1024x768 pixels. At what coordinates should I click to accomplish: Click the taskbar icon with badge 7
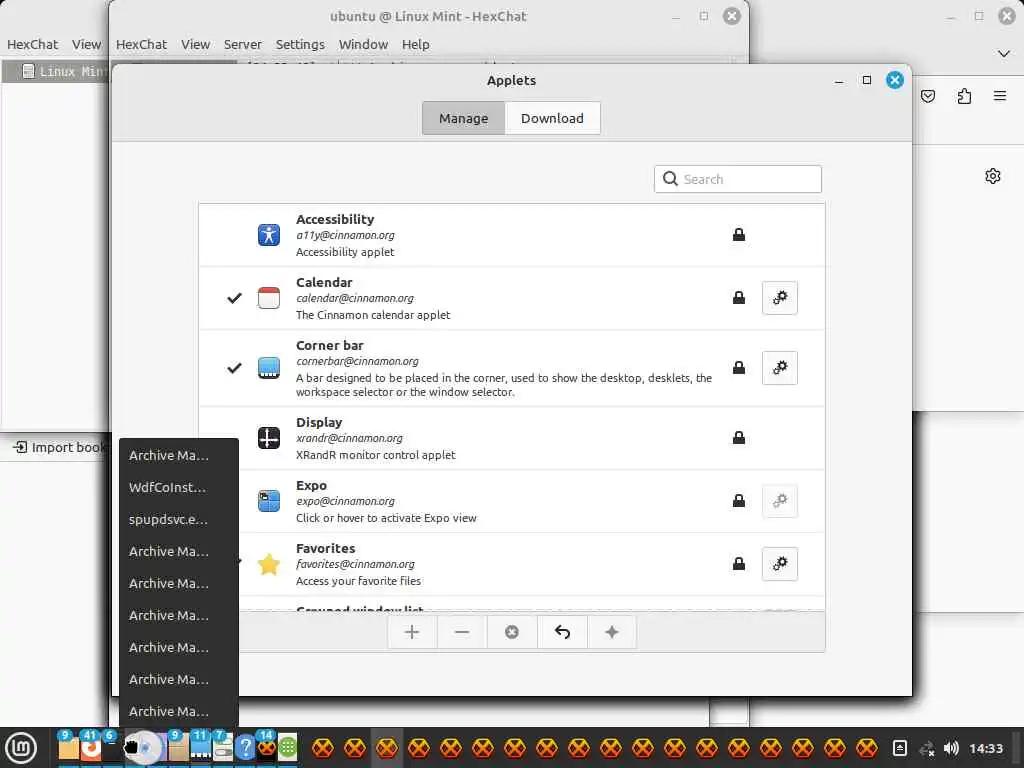[x=222, y=746]
